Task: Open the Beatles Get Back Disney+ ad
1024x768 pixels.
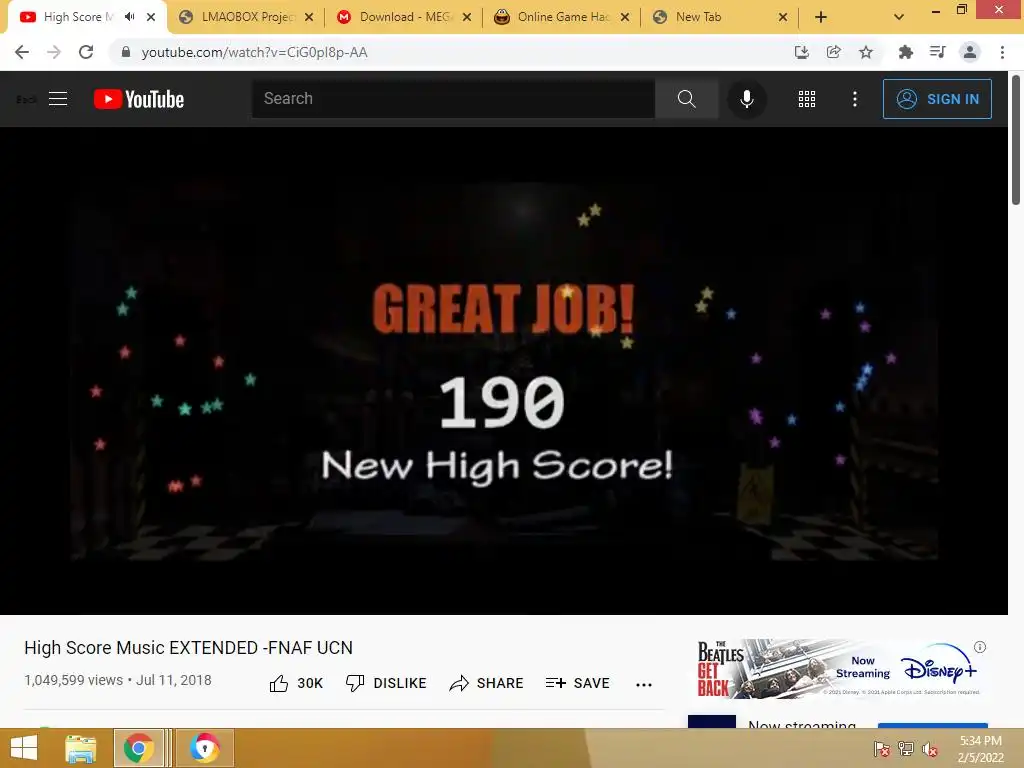Action: (839, 669)
